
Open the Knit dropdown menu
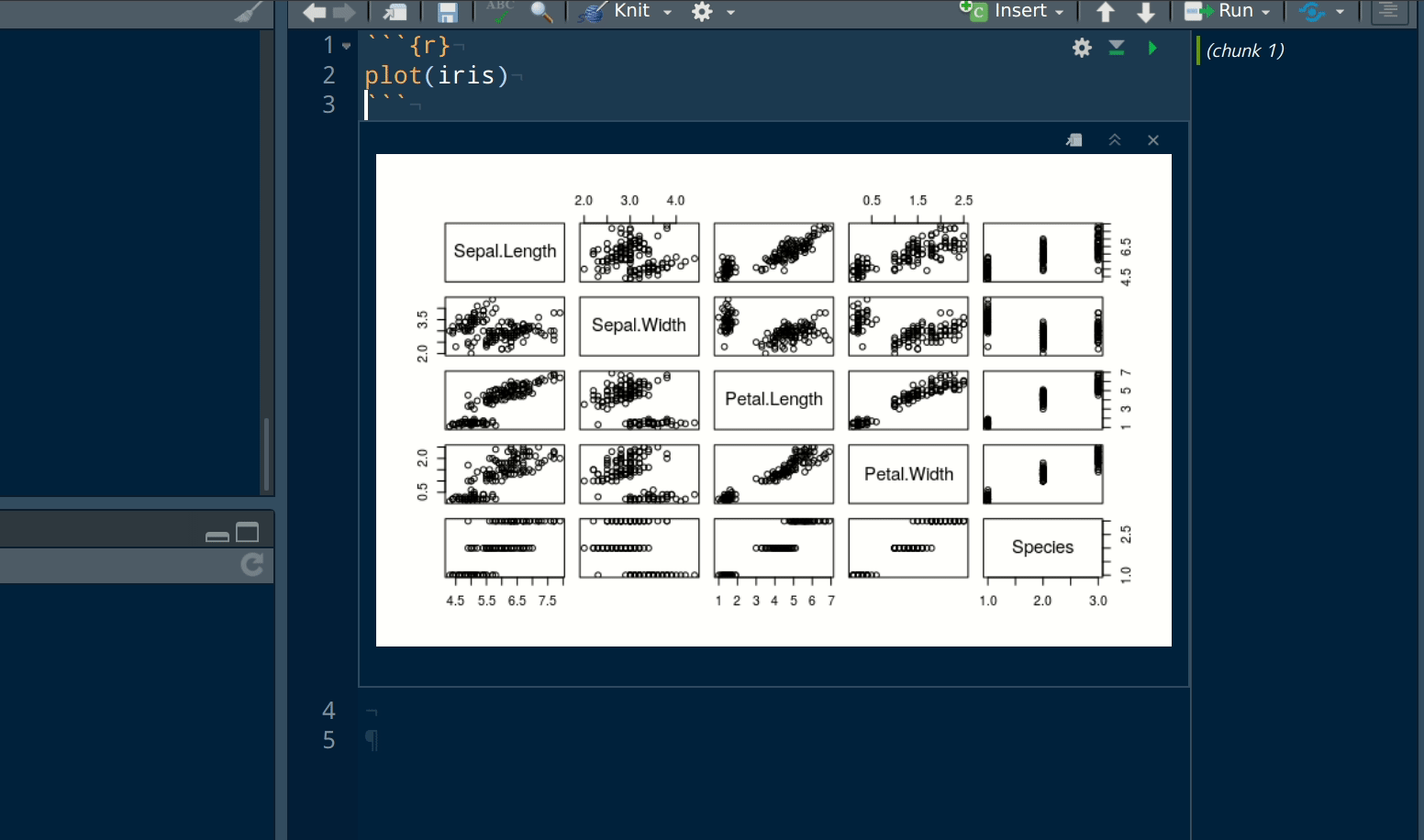[668, 12]
